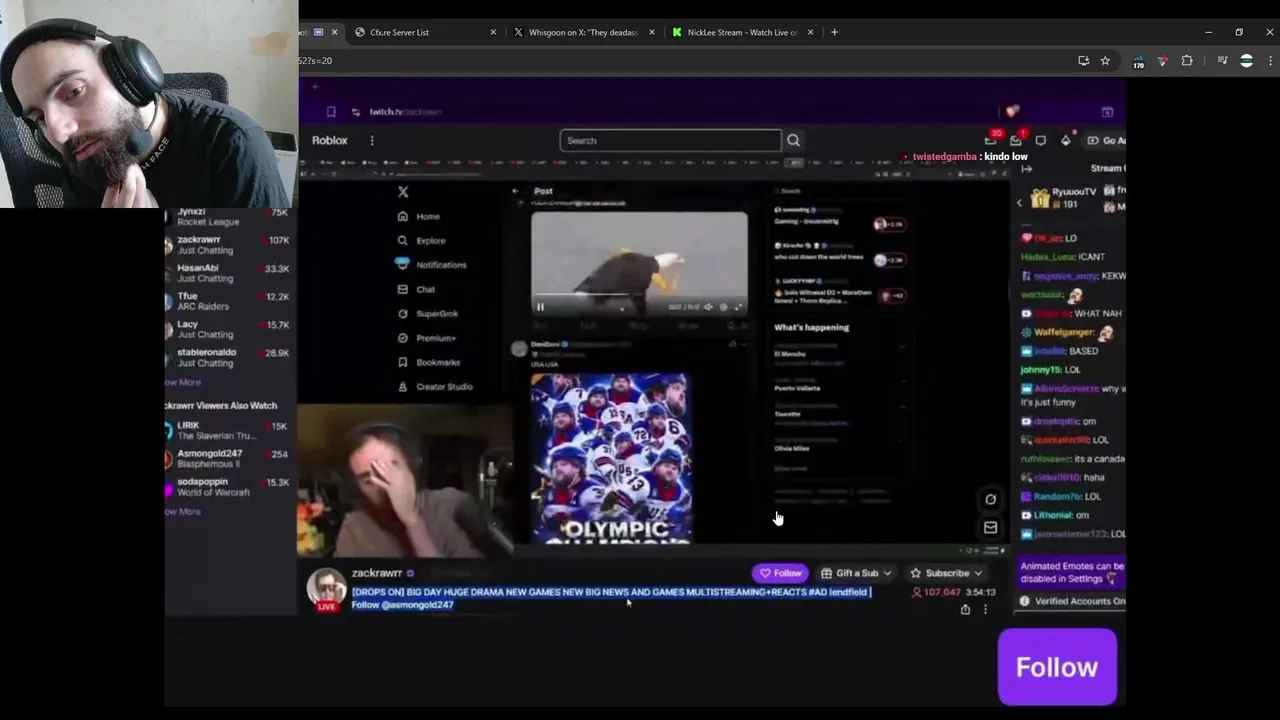The width and height of the screenshot is (1280, 720).
Task: Click the mail envelope icon beside chat
Action: click(x=990, y=528)
